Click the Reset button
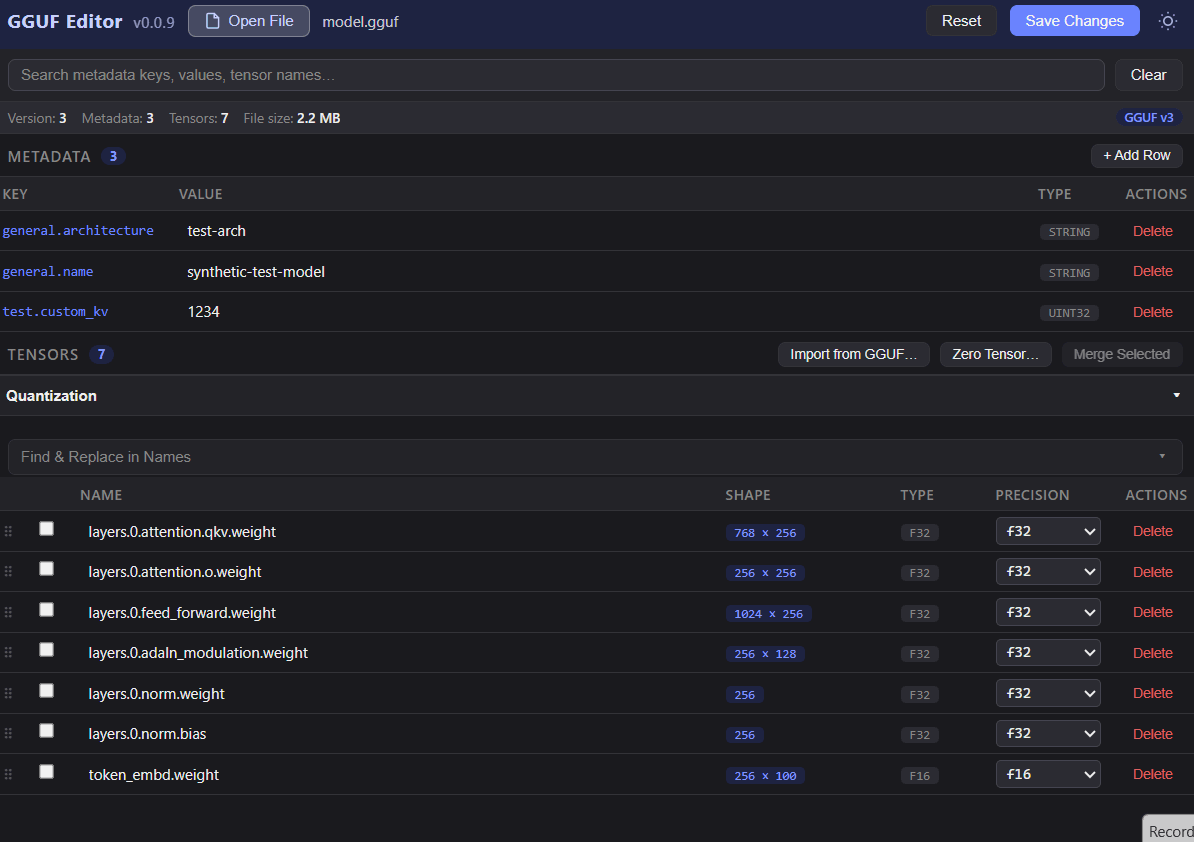 click(961, 21)
